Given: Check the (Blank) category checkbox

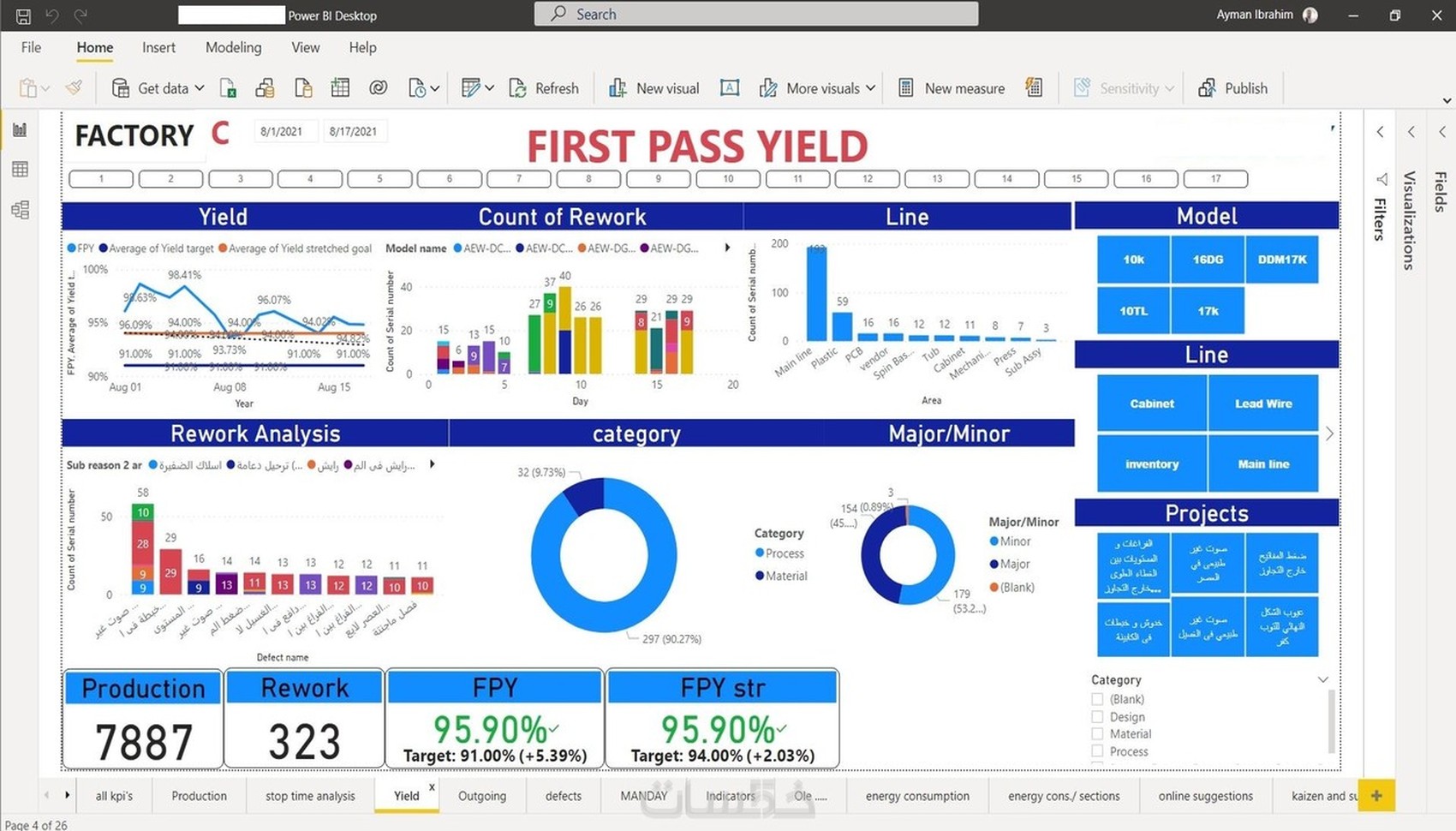Looking at the screenshot, I should (1097, 699).
